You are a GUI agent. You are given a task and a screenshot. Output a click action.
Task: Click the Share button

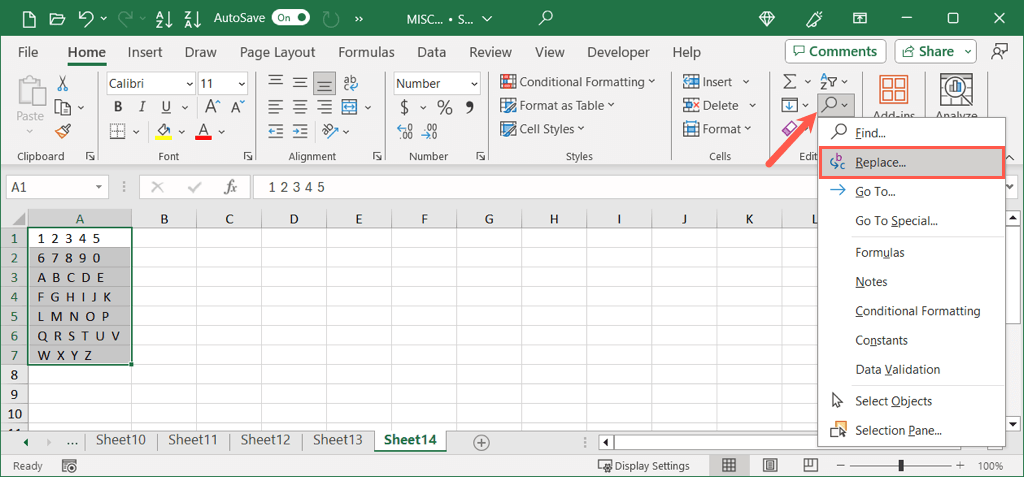point(934,51)
